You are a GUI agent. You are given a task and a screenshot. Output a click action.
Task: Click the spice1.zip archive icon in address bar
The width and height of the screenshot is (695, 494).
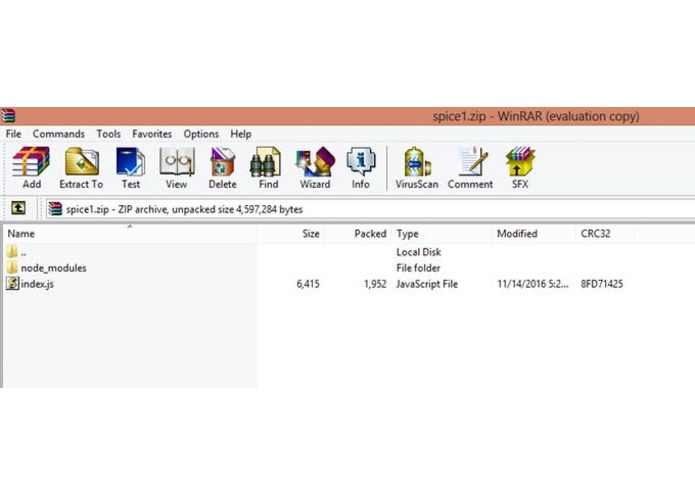pos(55,209)
